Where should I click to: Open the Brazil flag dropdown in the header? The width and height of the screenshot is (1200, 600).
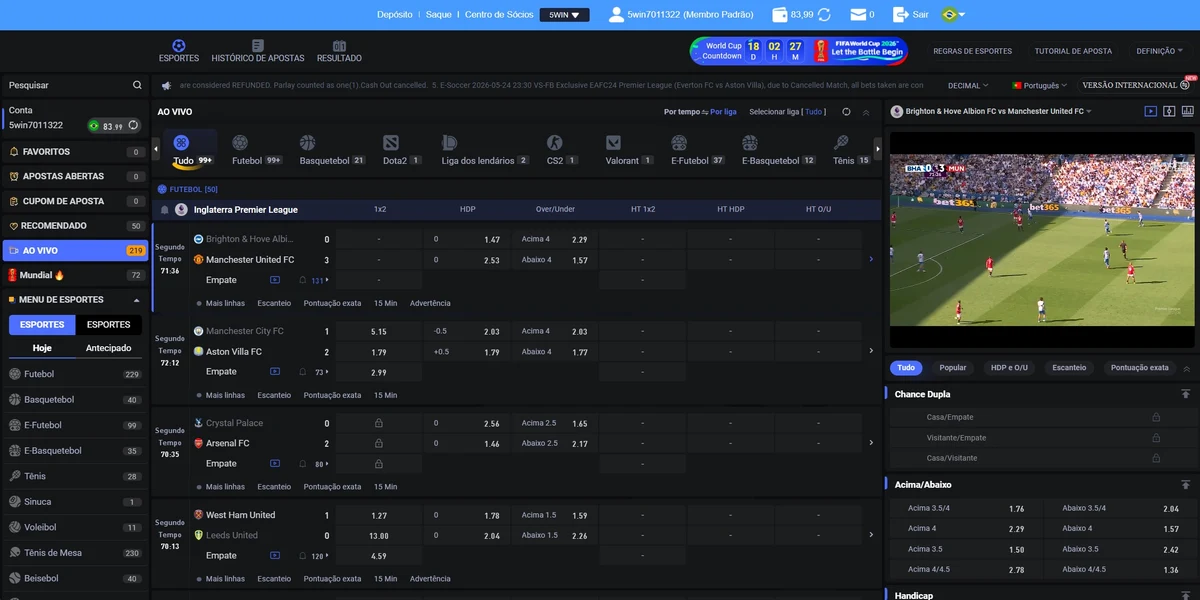(x=953, y=14)
